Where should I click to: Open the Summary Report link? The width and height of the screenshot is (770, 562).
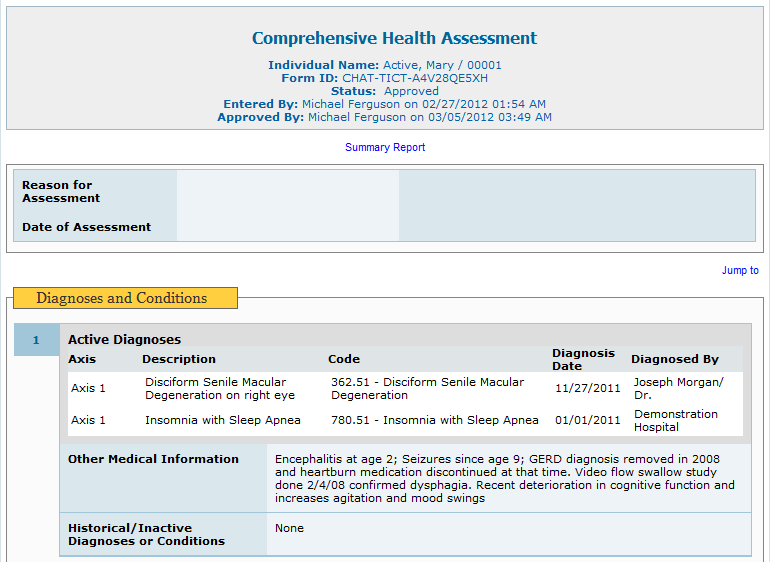click(385, 147)
